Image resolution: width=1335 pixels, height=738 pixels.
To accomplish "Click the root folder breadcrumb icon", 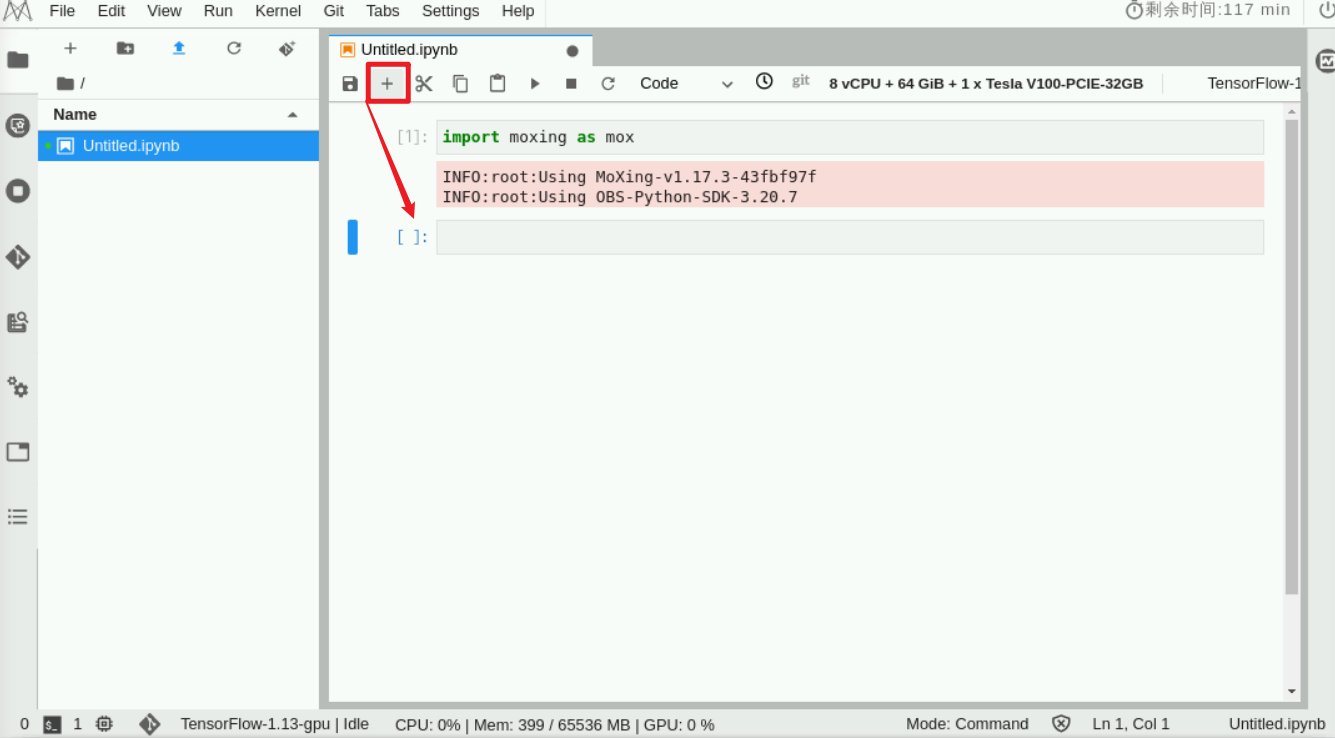I will pos(66,84).
